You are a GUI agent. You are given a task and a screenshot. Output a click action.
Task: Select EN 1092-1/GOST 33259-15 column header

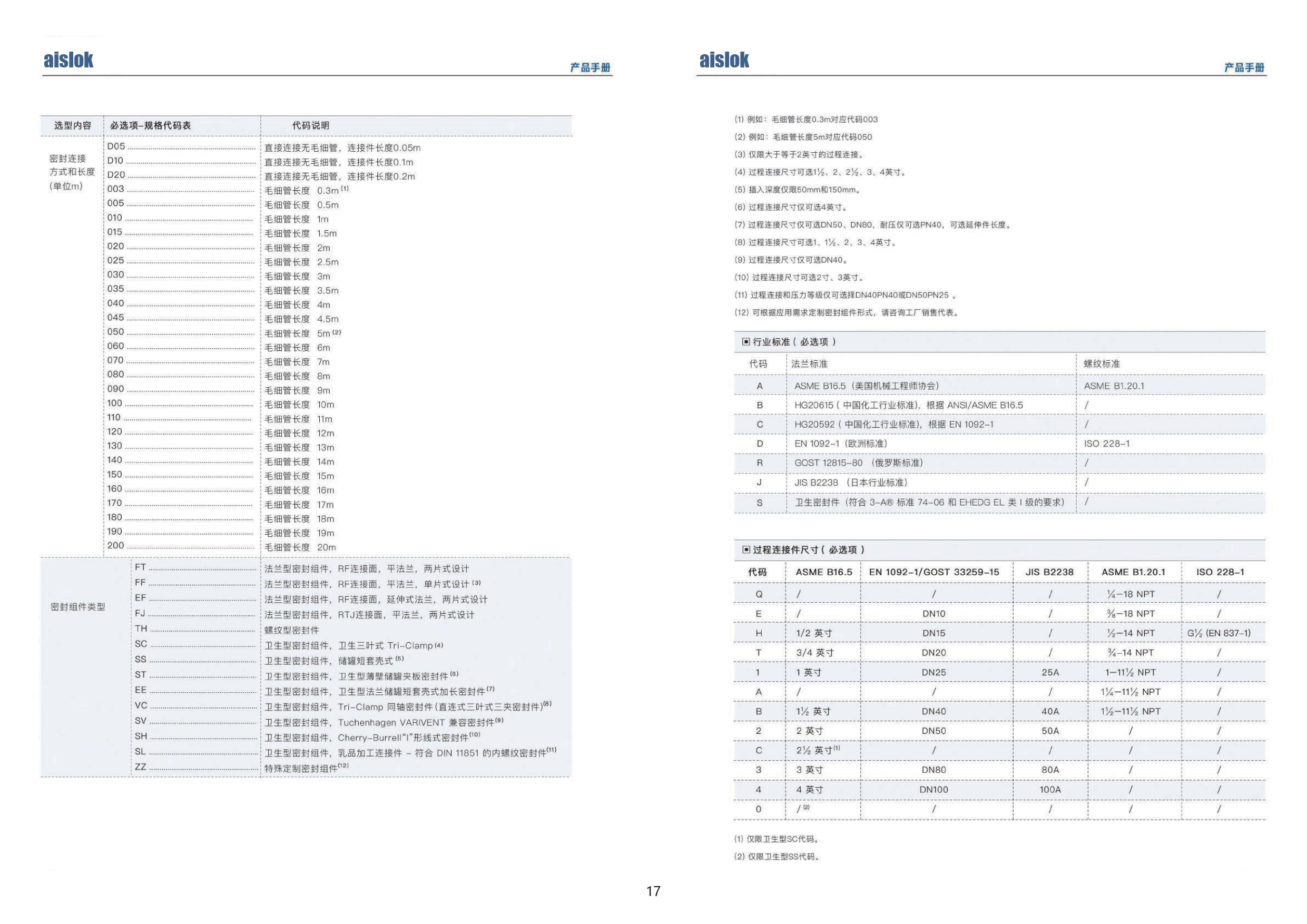point(933,572)
